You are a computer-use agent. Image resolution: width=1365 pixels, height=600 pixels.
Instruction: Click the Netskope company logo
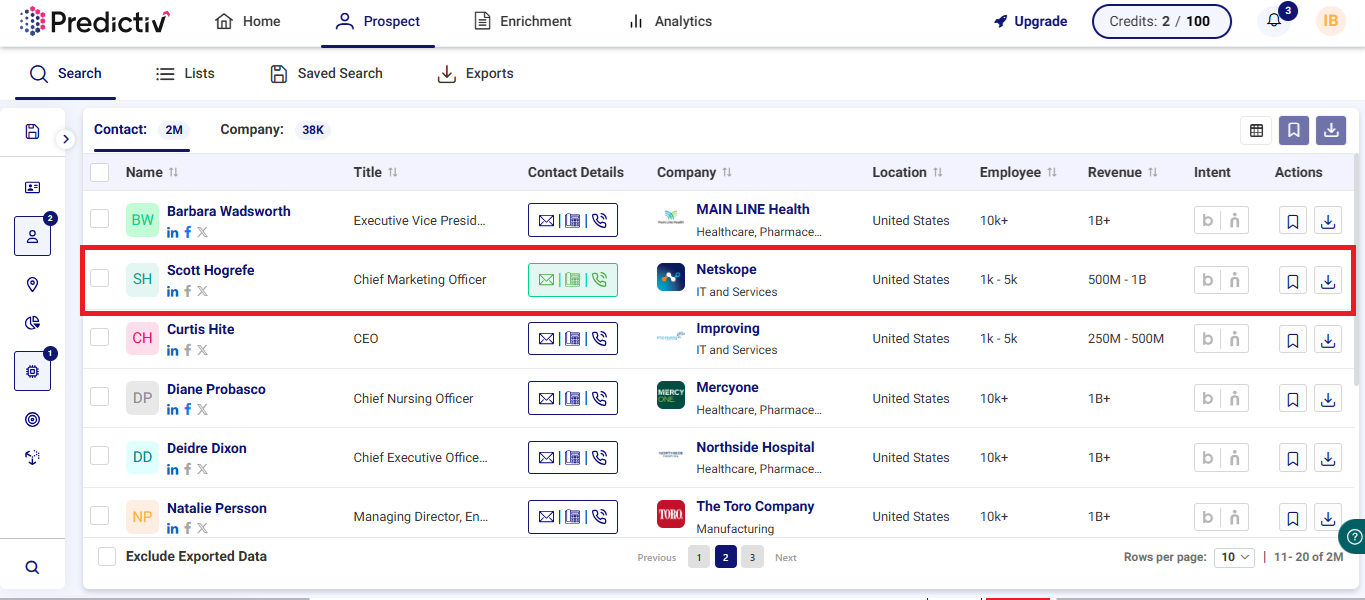point(671,278)
